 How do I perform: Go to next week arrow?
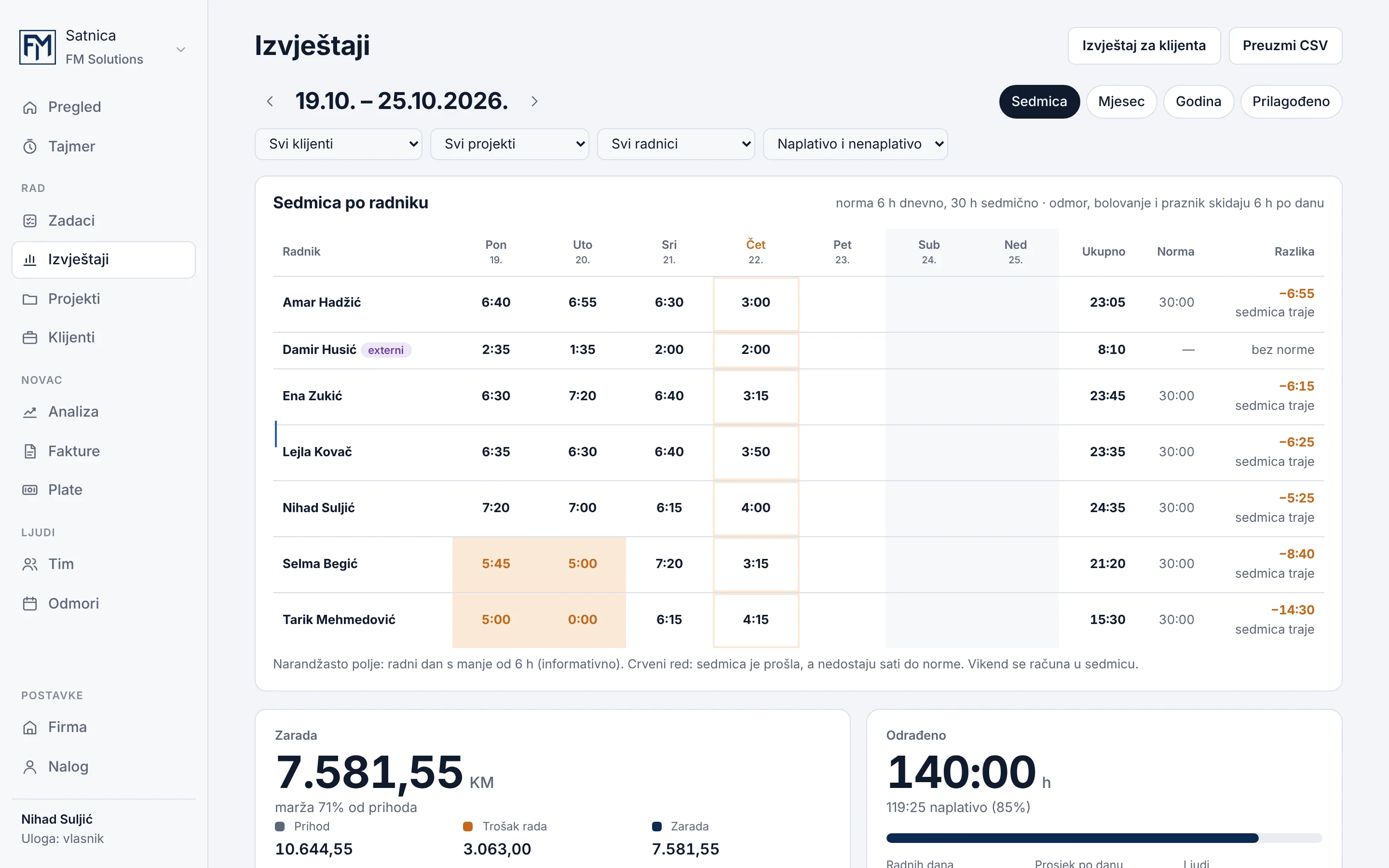(534, 102)
